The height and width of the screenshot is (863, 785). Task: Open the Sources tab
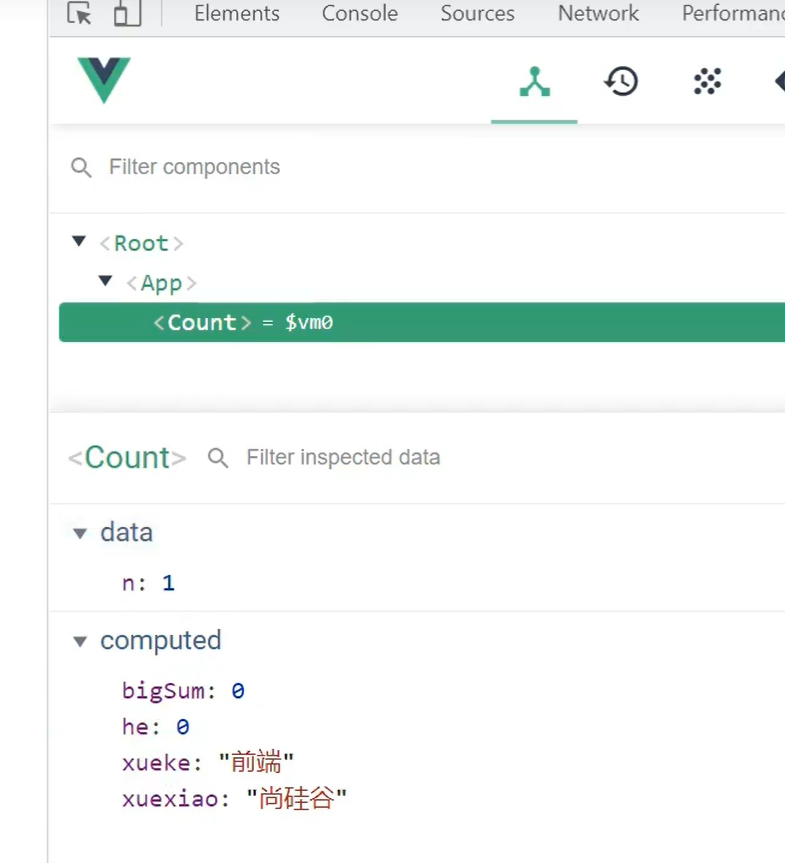(x=477, y=13)
